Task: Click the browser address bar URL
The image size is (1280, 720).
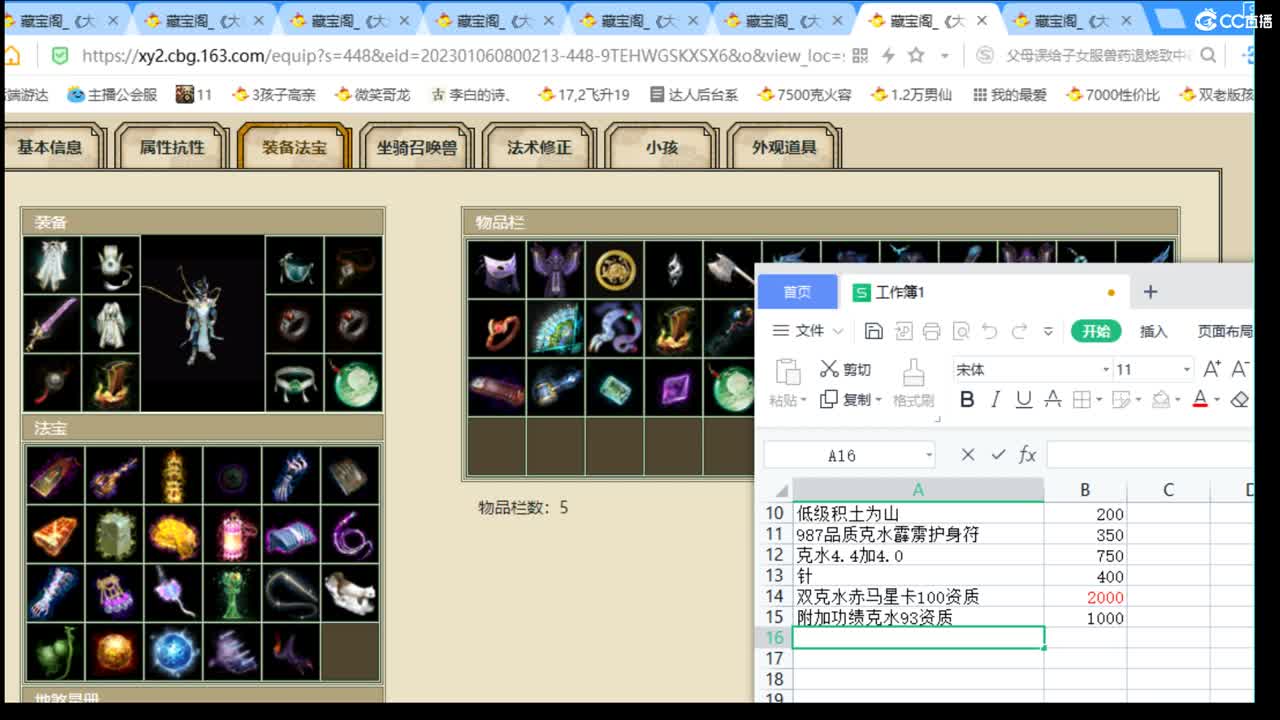Action: click(462, 56)
